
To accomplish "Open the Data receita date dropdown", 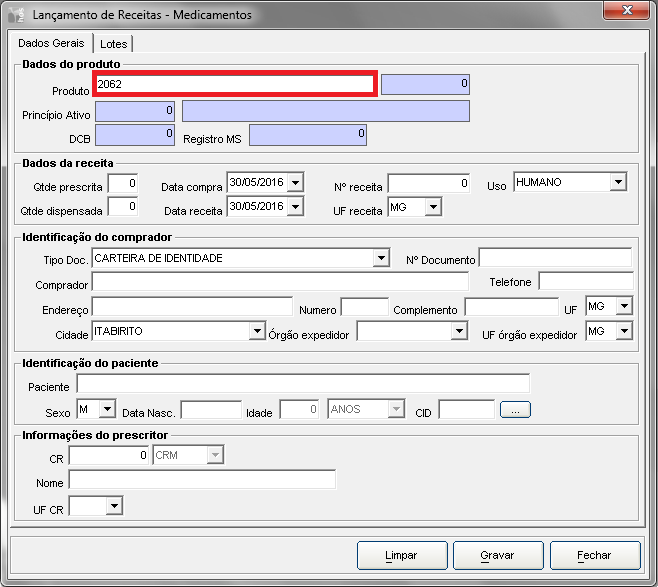I will (x=296, y=207).
